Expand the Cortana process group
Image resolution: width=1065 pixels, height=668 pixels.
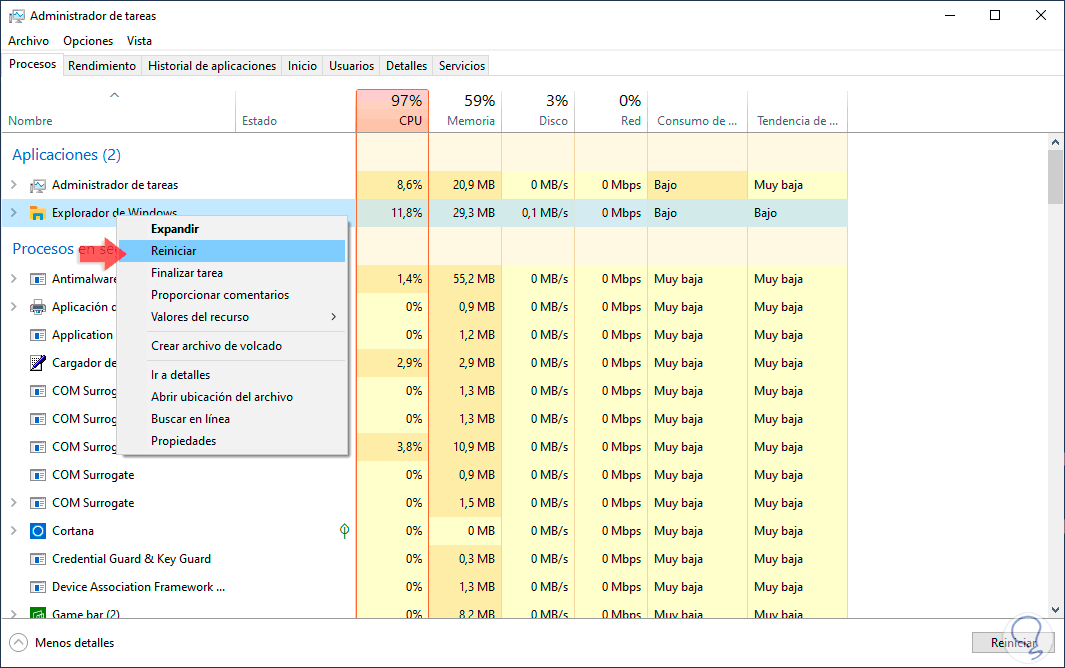pyautogui.click(x=14, y=531)
